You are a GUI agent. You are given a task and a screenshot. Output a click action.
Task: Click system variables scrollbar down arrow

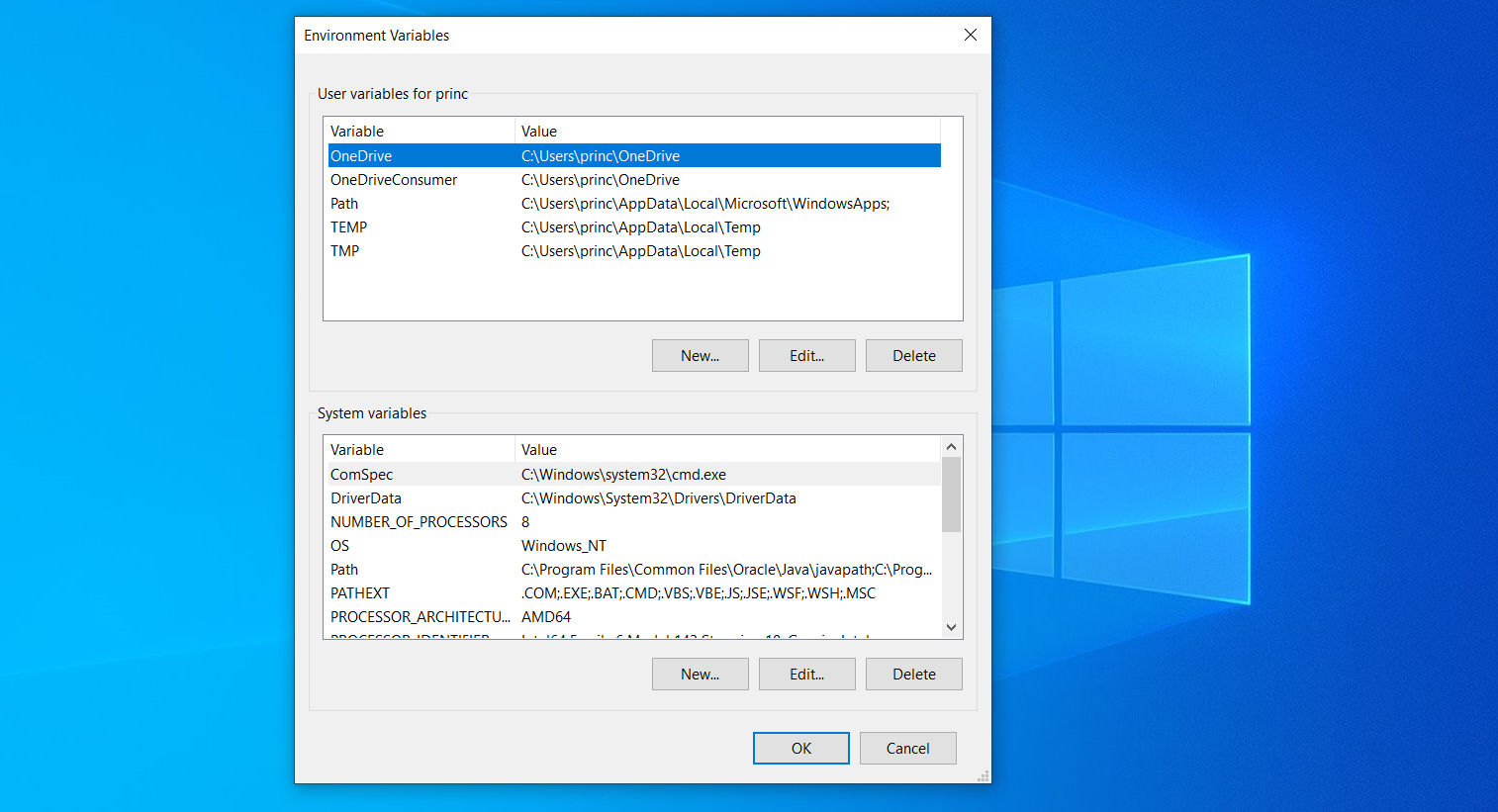click(952, 627)
